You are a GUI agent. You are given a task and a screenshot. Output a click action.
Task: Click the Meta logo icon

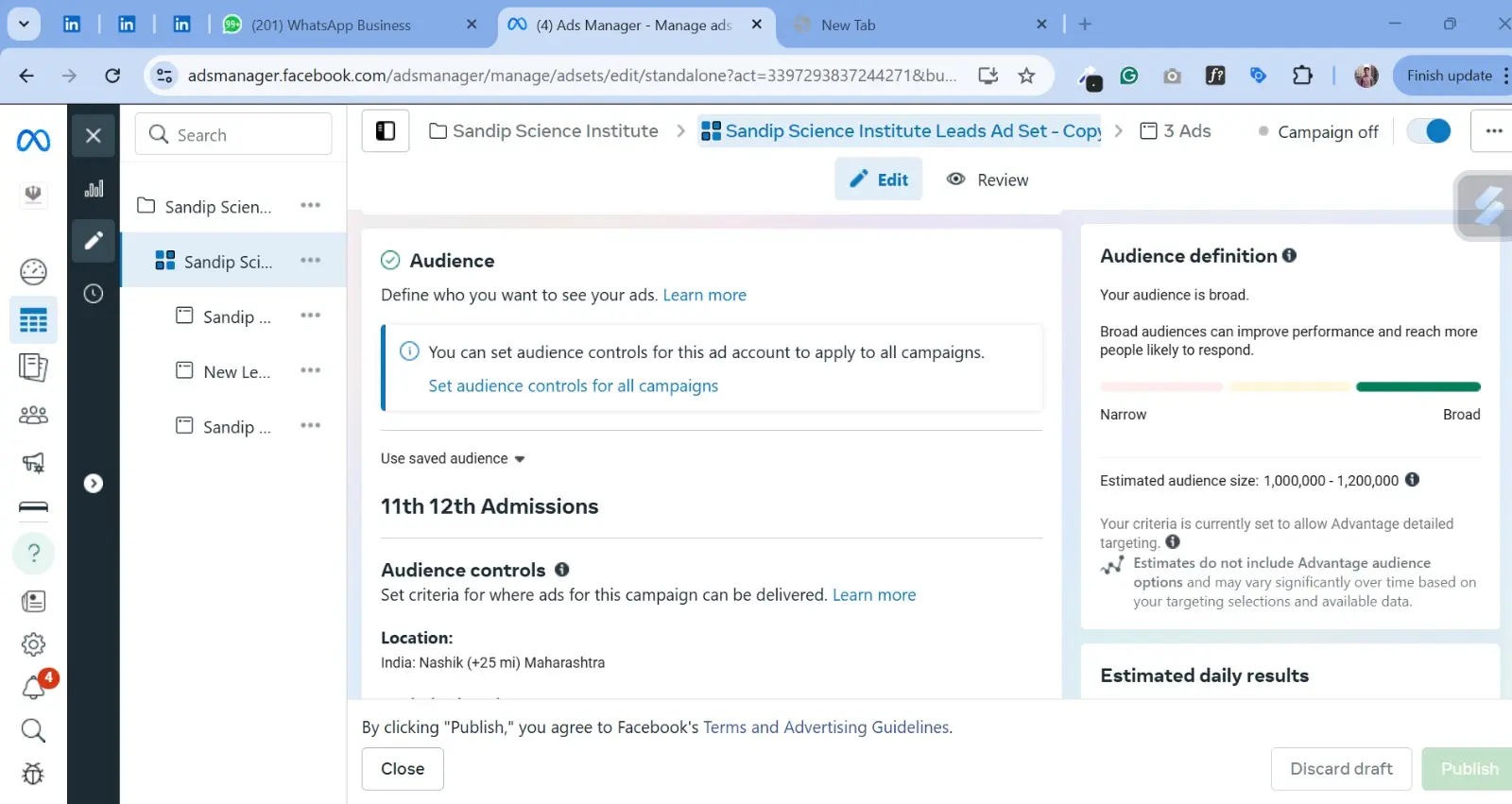point(33,141)
